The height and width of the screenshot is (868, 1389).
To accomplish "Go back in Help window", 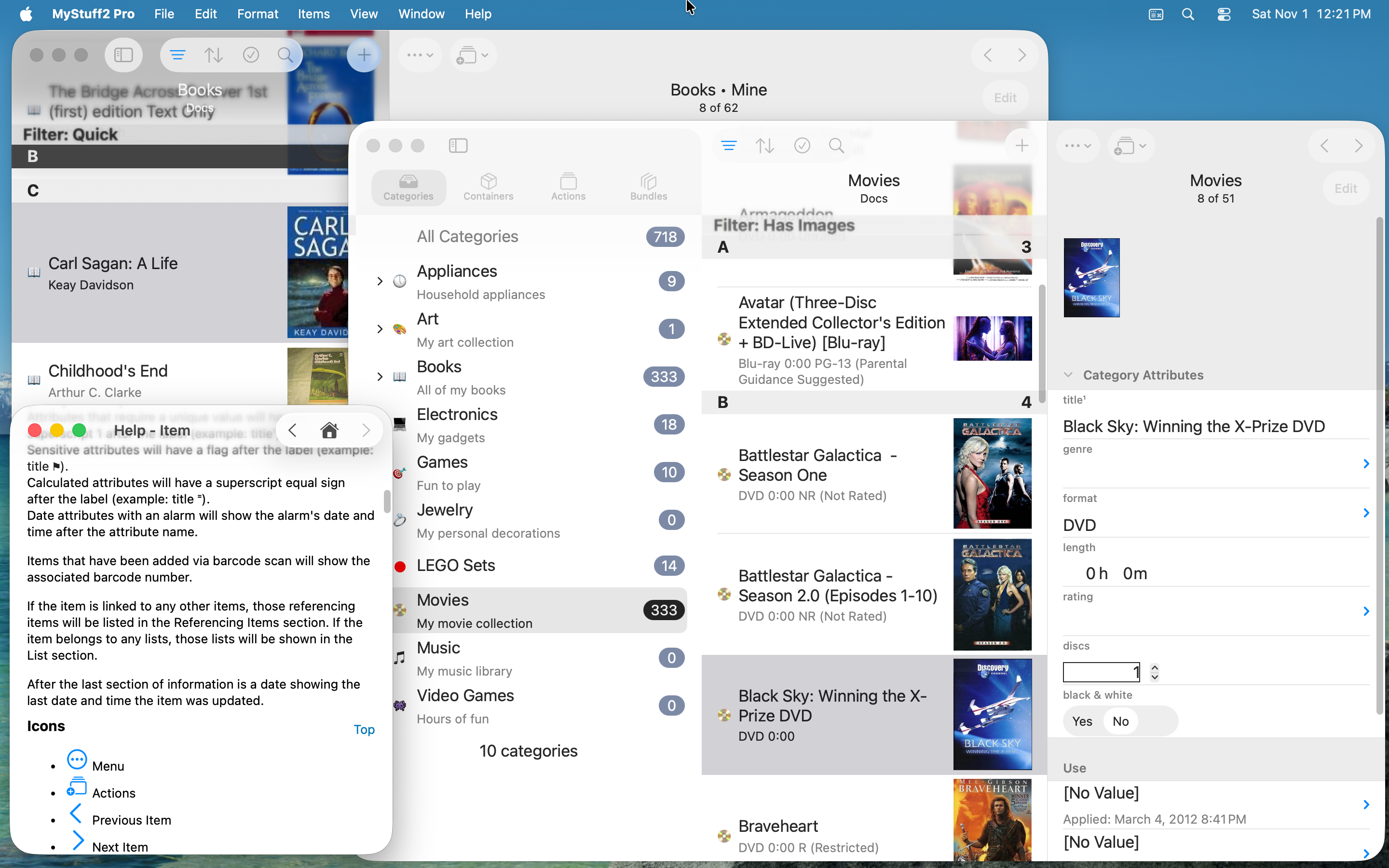I will [x=293, y=430].
